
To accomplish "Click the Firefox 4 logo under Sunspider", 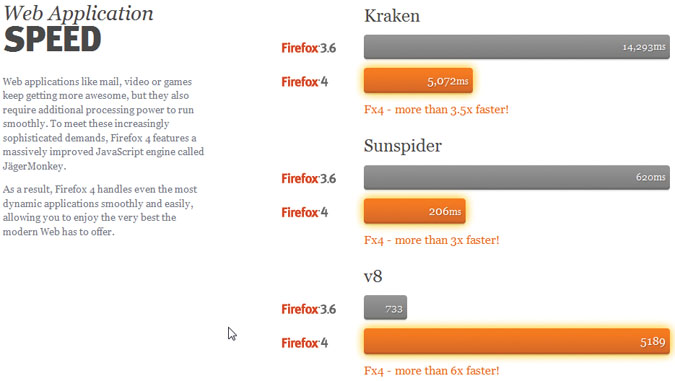I will (x=304, y=212).
